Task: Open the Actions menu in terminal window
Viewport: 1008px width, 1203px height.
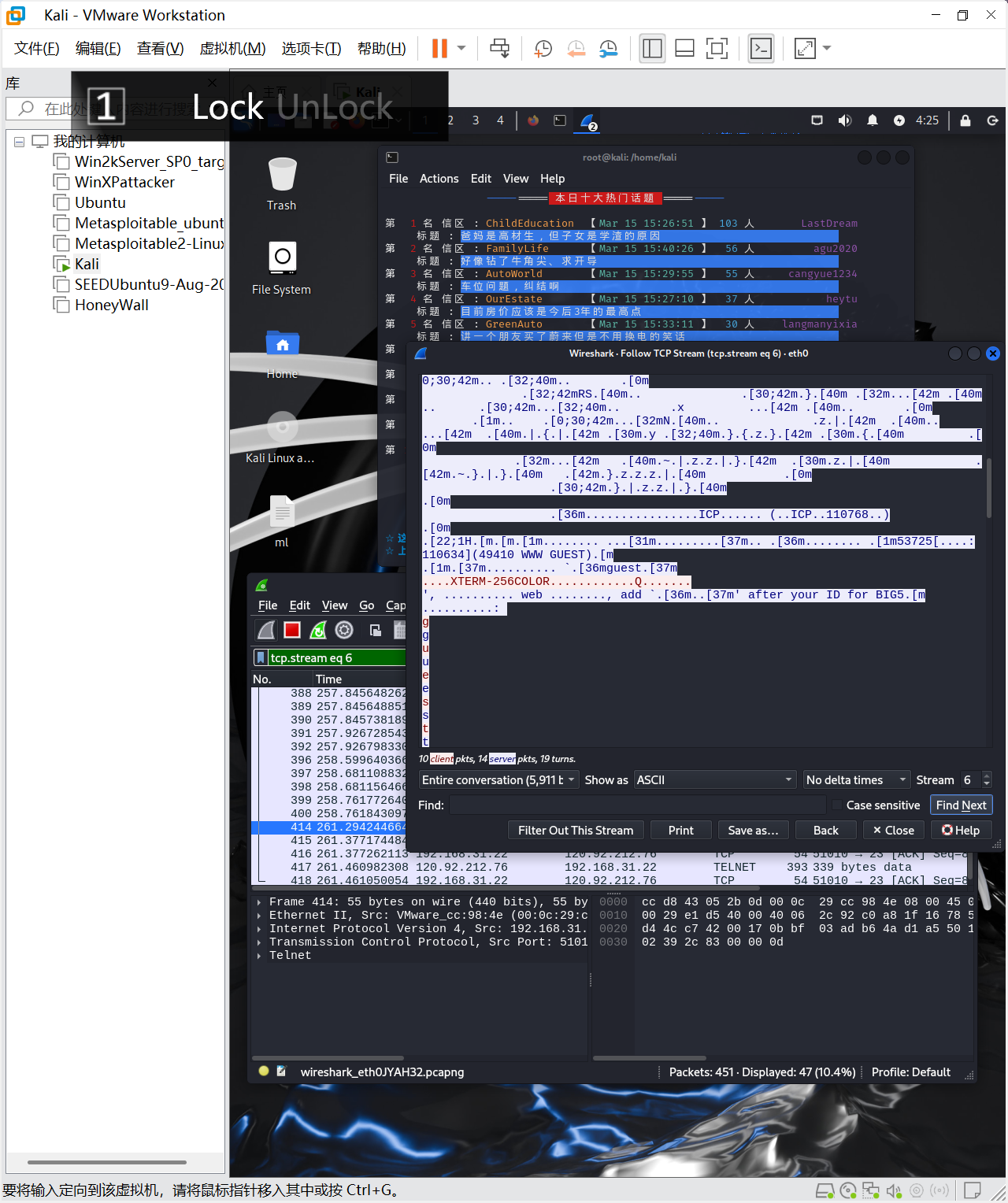Action: (x=439, y=179)
